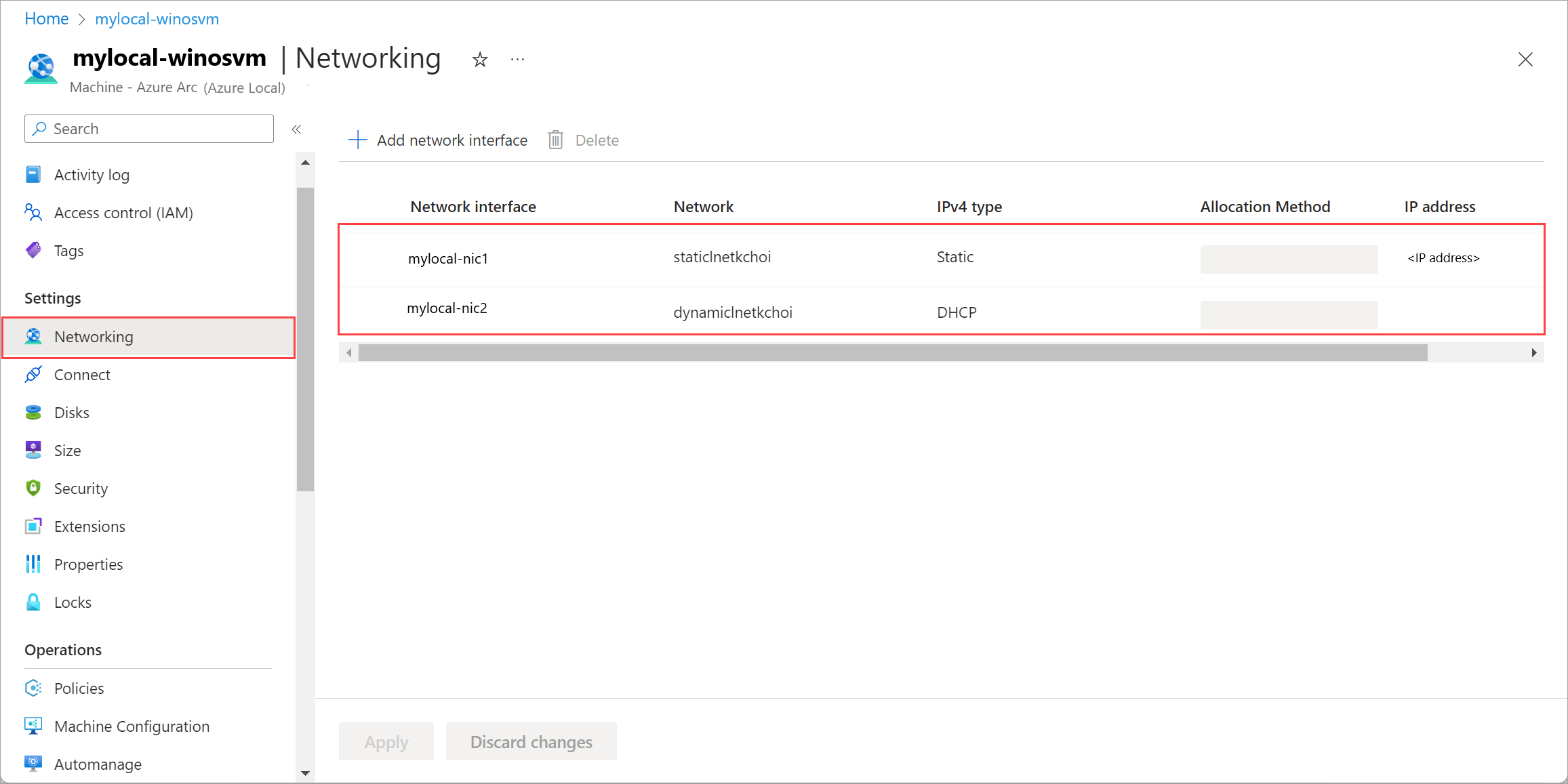The height and width of the screenshot is (784, 1568).
Task: Open Policies under Operations
Action: 79,688
